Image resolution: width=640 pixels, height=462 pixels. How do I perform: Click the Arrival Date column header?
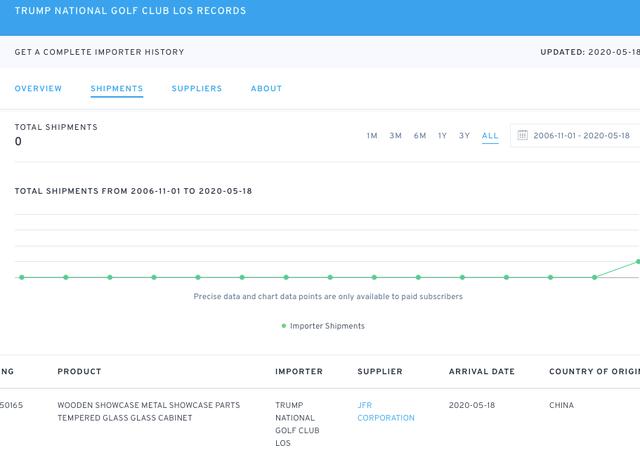482,371
